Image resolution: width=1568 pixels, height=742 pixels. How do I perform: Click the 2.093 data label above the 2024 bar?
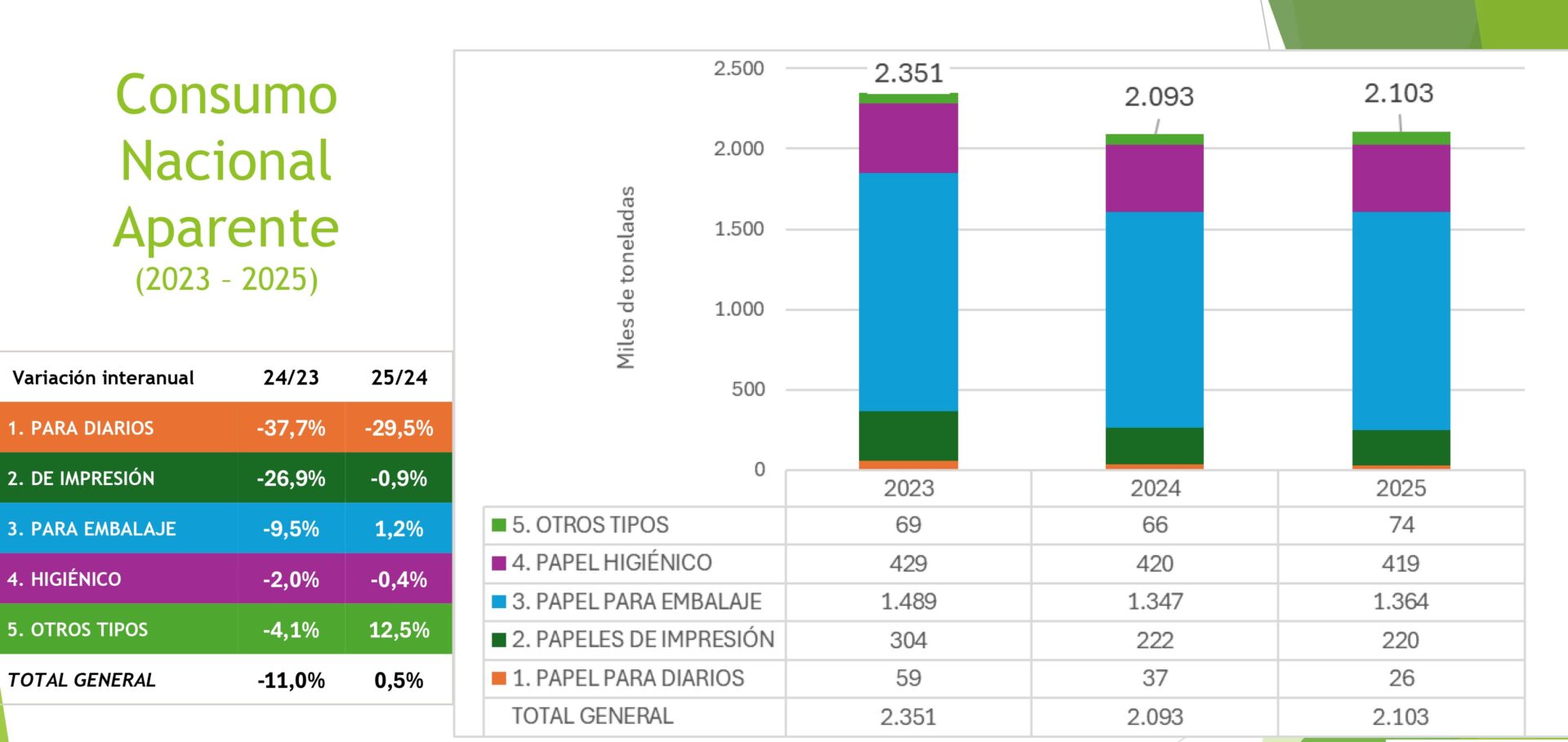[x=1159, y=97]
